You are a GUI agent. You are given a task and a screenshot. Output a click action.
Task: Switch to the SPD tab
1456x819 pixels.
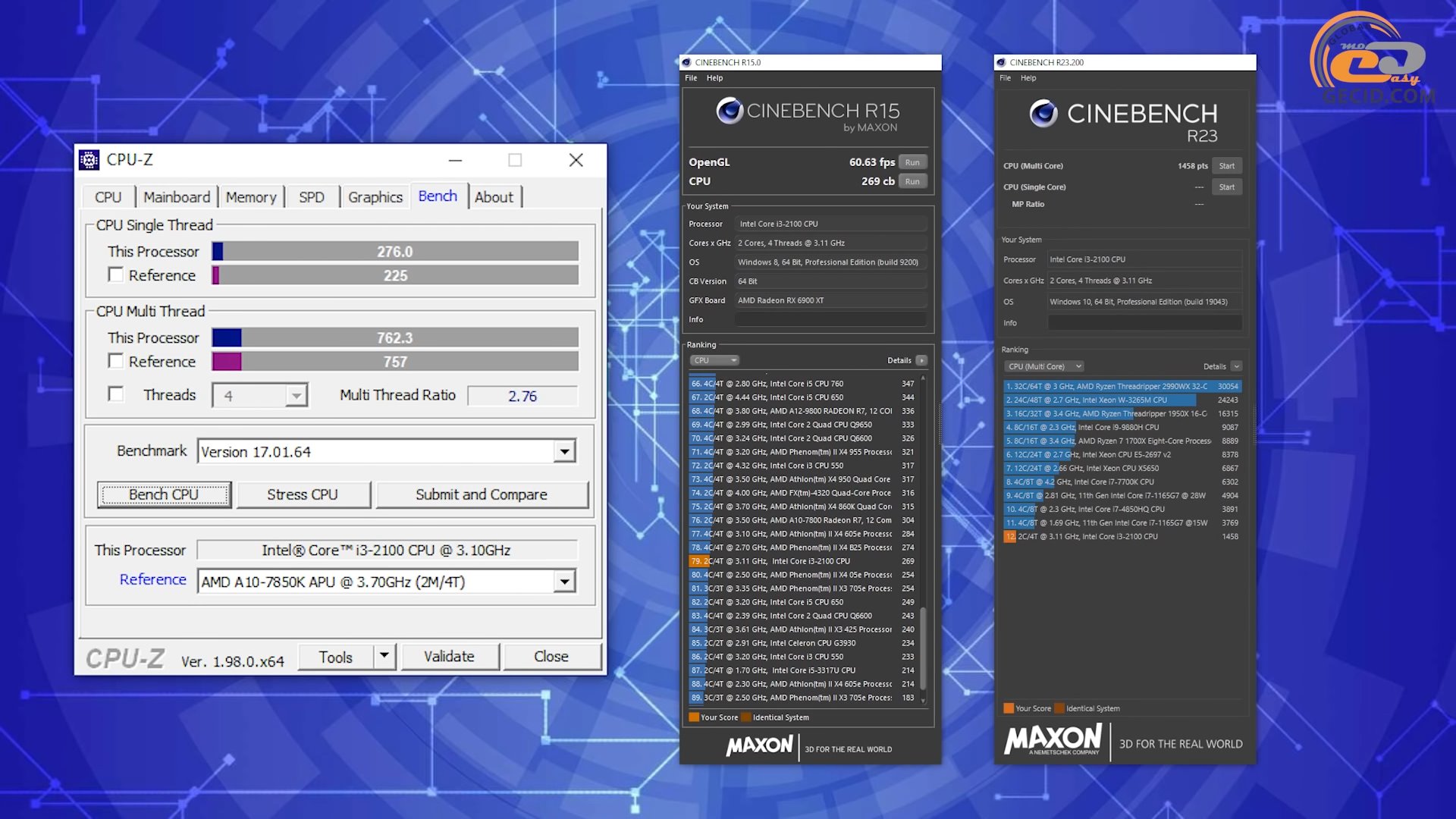click(x=312, y=197)
